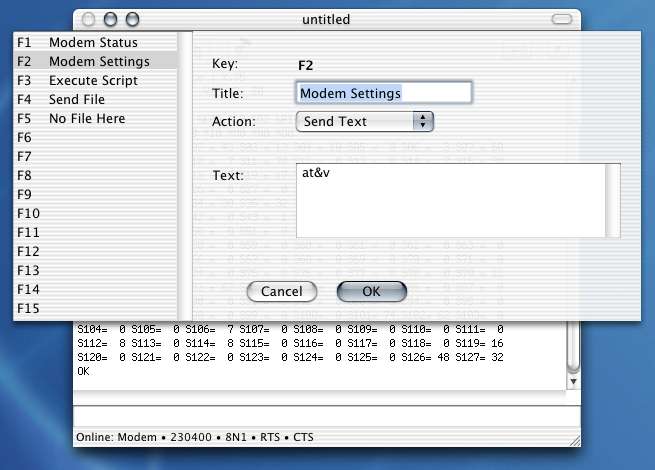Select the empty F10 key row
The width and height of the screenshot is (655, 470).
93,214
